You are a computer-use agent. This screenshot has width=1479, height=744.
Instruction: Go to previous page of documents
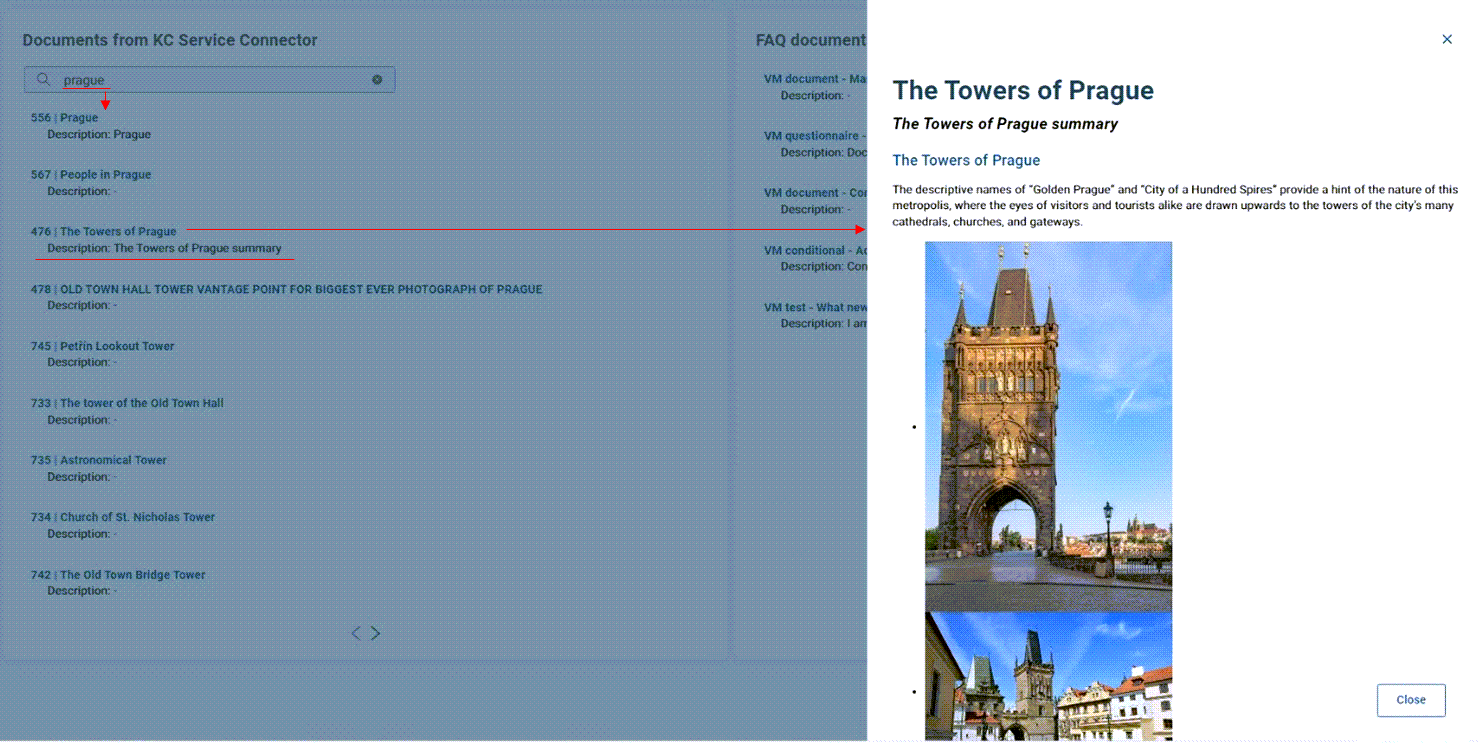click(355, 633)
